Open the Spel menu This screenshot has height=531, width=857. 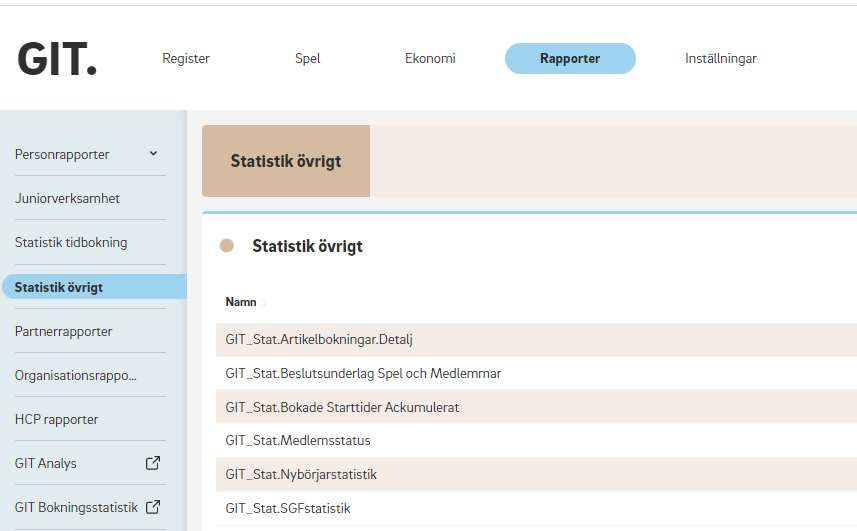308,58
